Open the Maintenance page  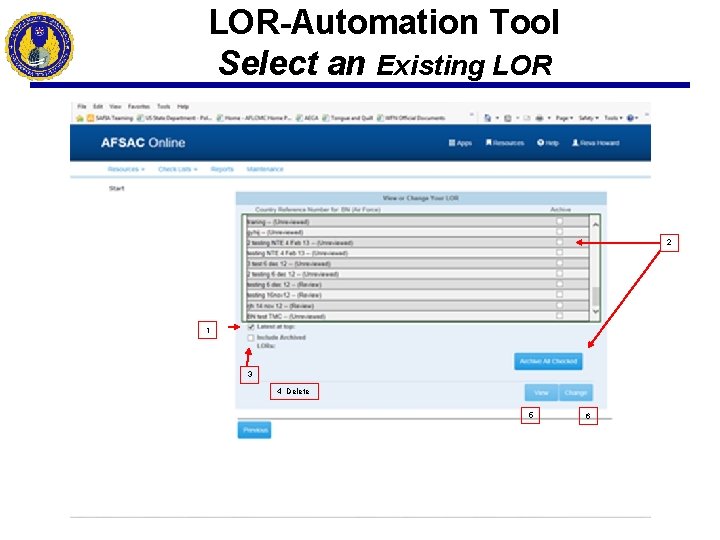tap(265, 169)
